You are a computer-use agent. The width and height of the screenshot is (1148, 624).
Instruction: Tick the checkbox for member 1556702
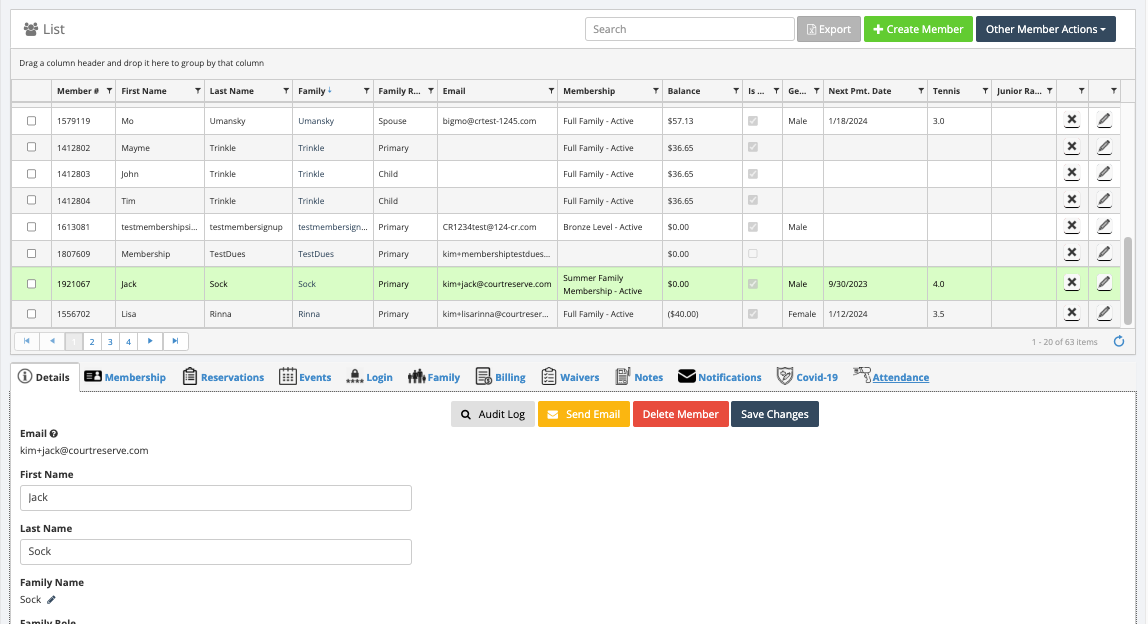click(x=31, y=314)
